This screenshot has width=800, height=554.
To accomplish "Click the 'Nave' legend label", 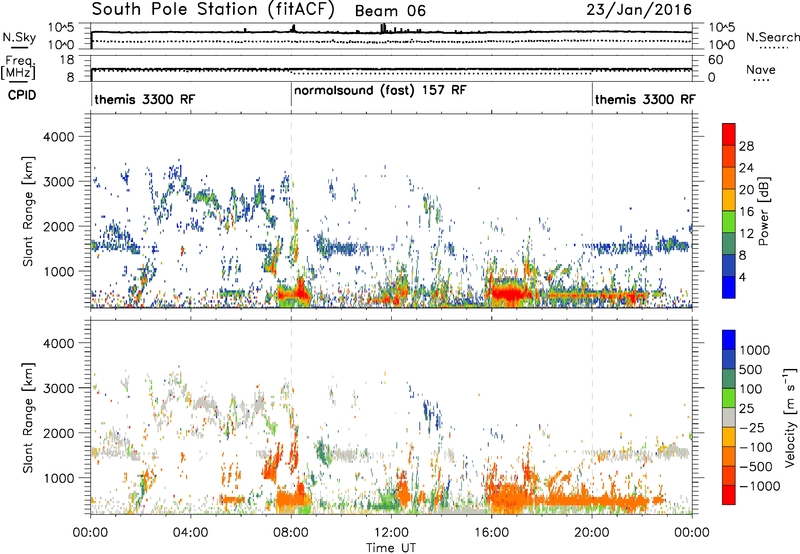I will (x=761, y=69).
